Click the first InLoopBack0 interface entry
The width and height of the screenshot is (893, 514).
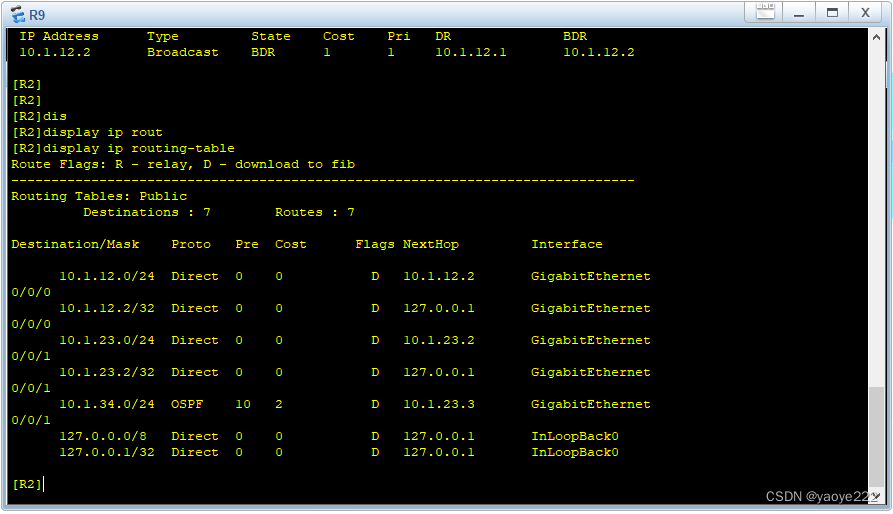[x=575, y=436]
